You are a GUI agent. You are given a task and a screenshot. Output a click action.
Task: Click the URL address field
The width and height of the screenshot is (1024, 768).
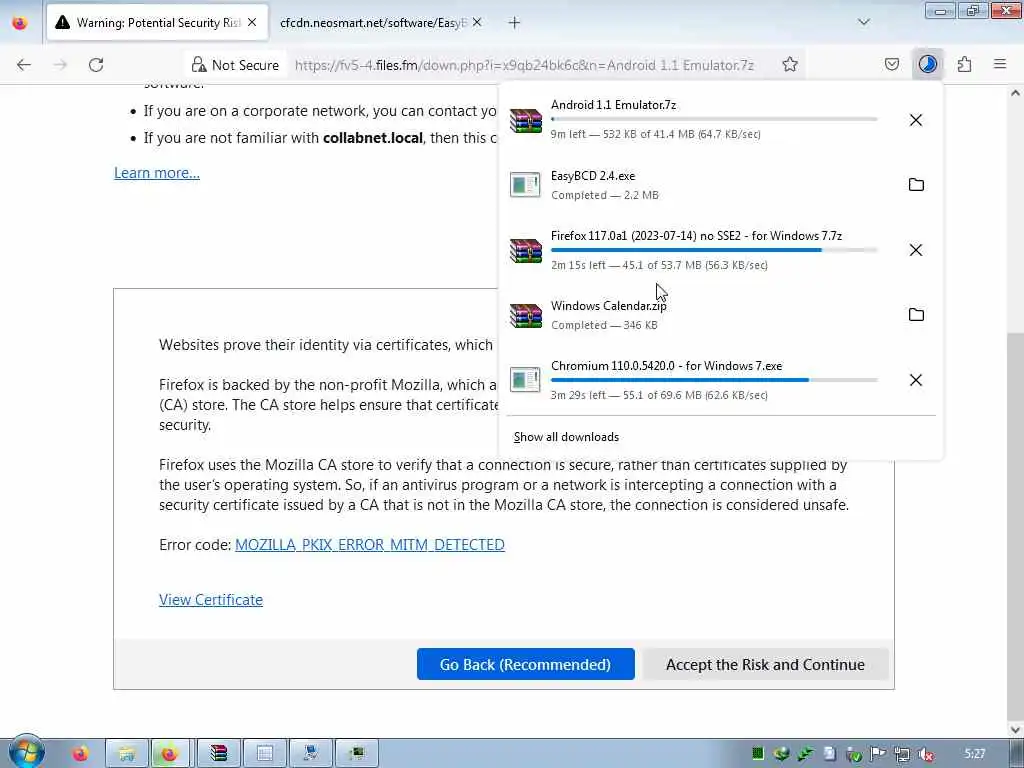(524, 65)
